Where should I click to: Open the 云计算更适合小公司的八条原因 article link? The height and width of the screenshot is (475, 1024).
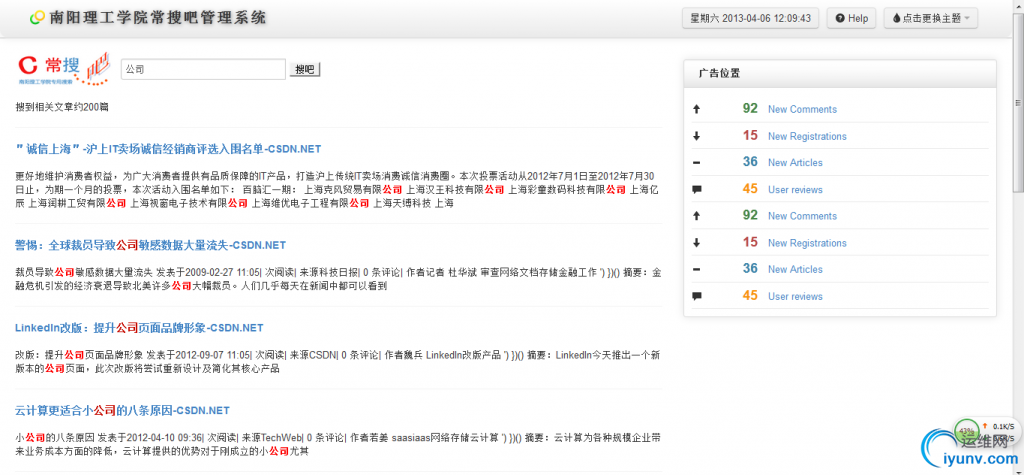tap(122, 411)
